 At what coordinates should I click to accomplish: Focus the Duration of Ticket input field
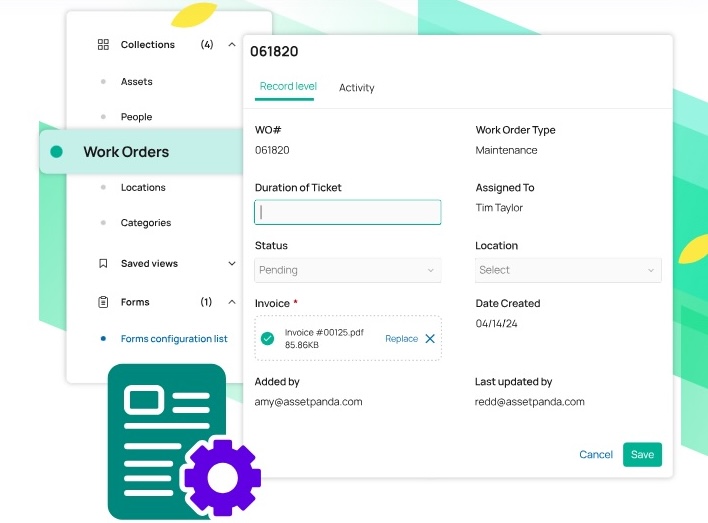click(347, 212)
